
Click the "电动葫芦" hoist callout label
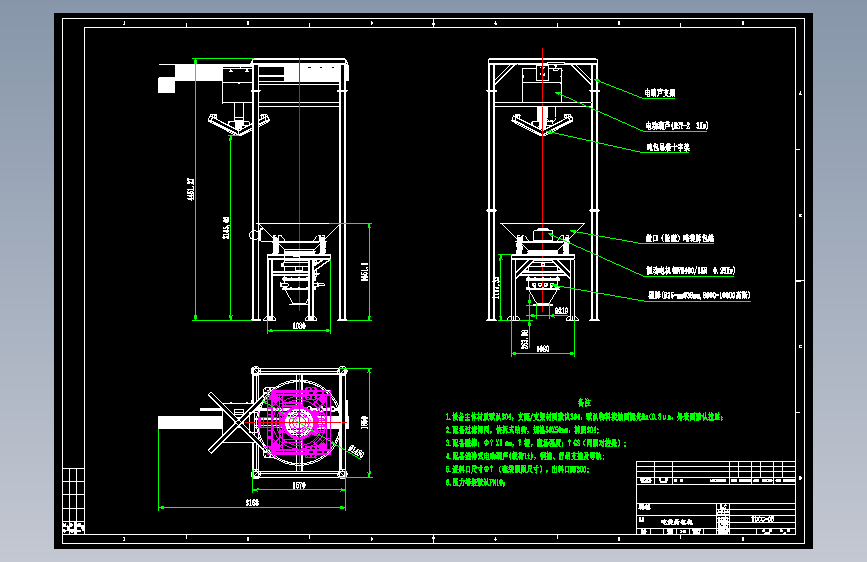click(676, 126)
